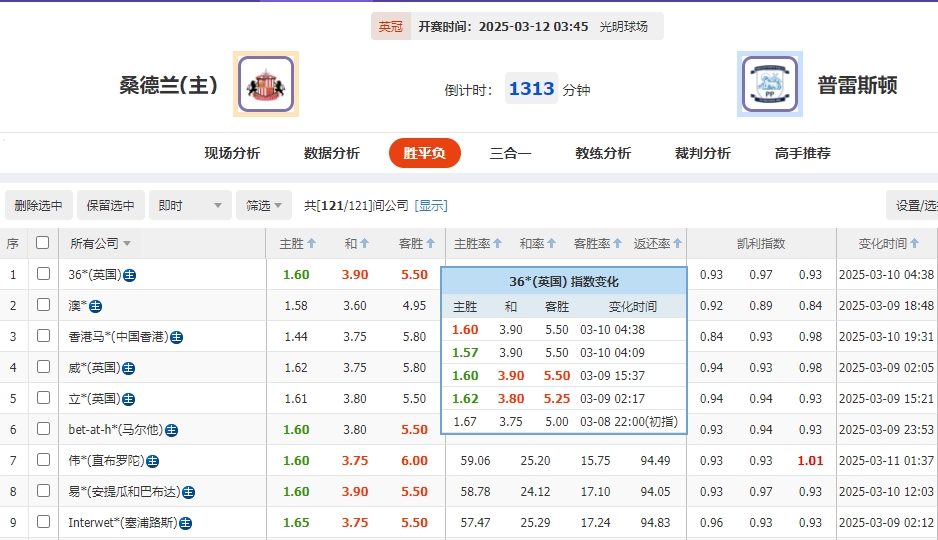
Task: Check the box for row 1 36*(英国)
Action: pyautogui.click(x=43, y=274)
